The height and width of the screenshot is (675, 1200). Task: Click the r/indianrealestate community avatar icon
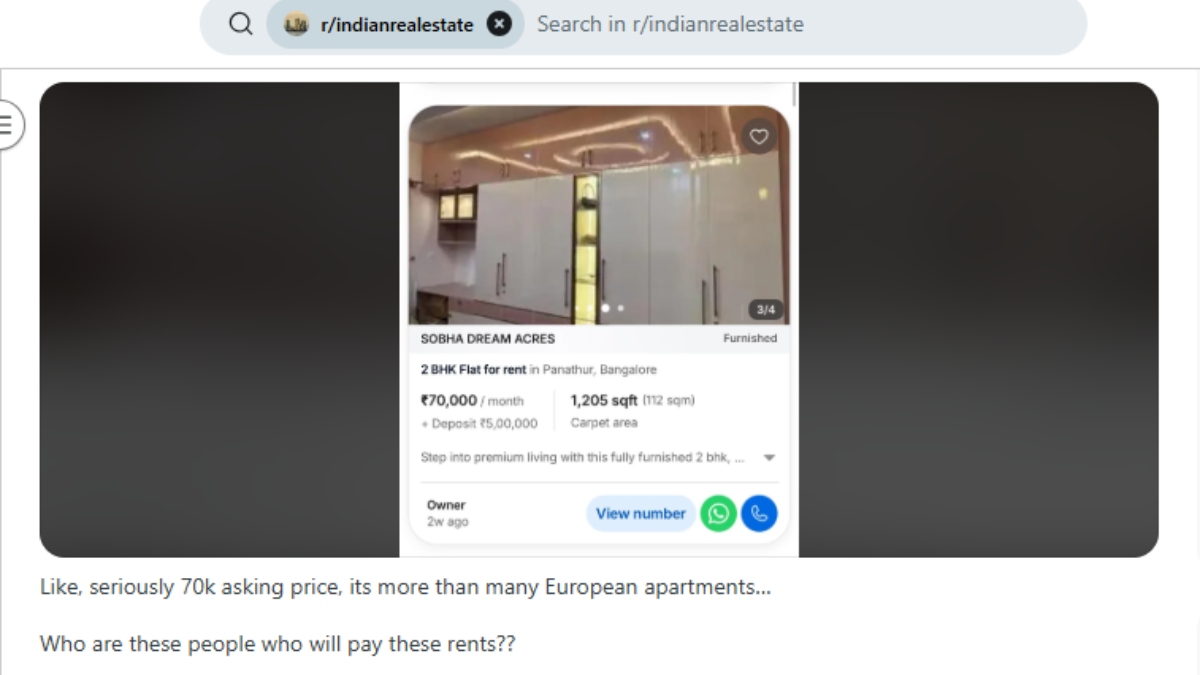(296, 24)
